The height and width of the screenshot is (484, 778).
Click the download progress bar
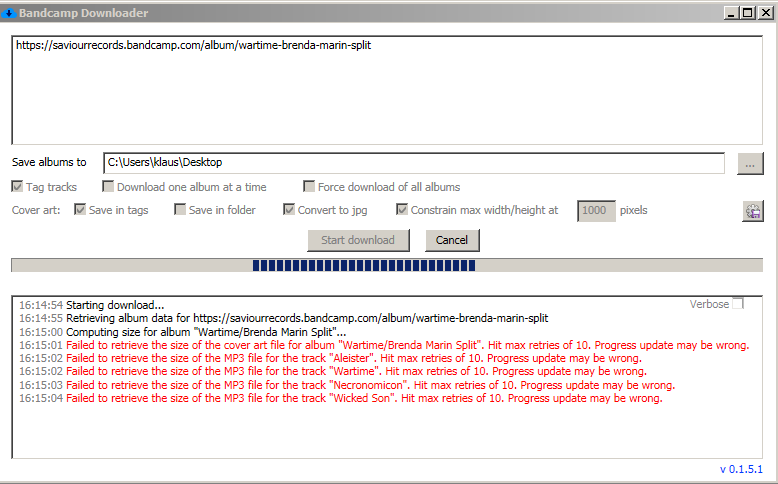tap(387, 266)
